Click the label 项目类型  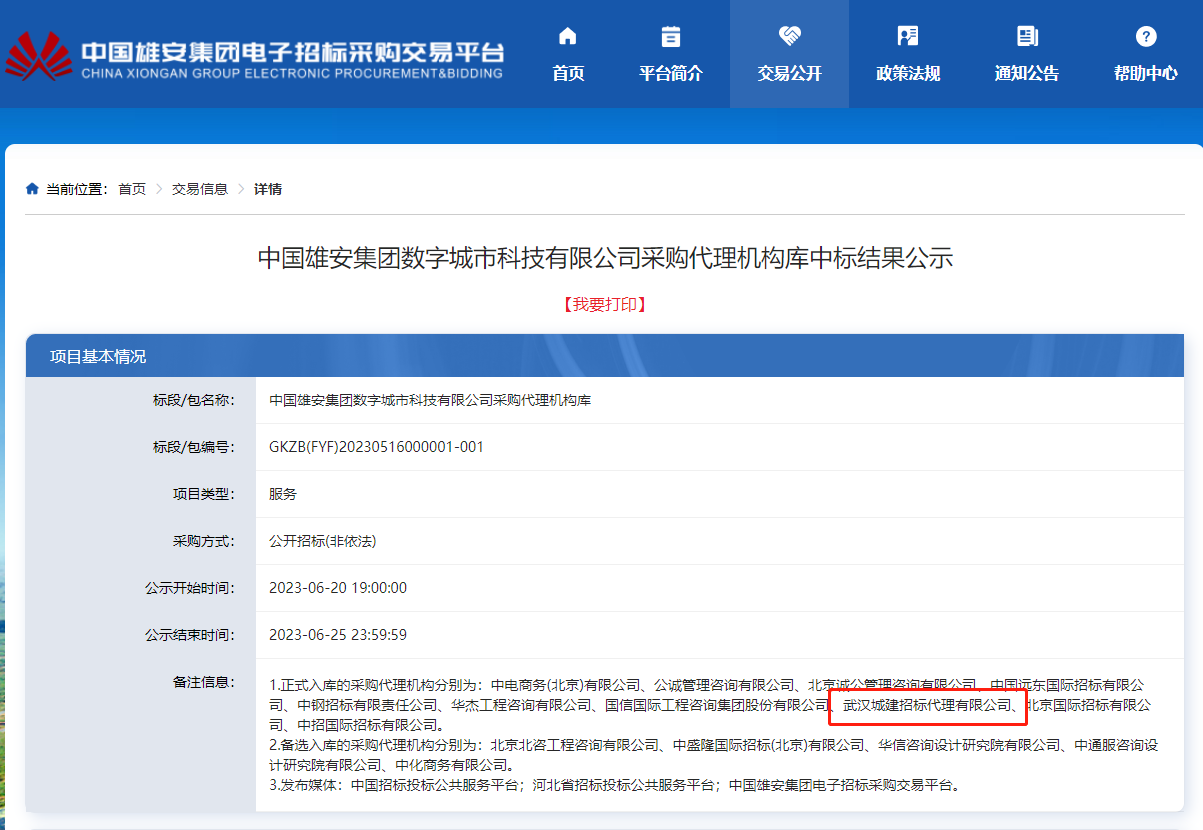[204, 494]
